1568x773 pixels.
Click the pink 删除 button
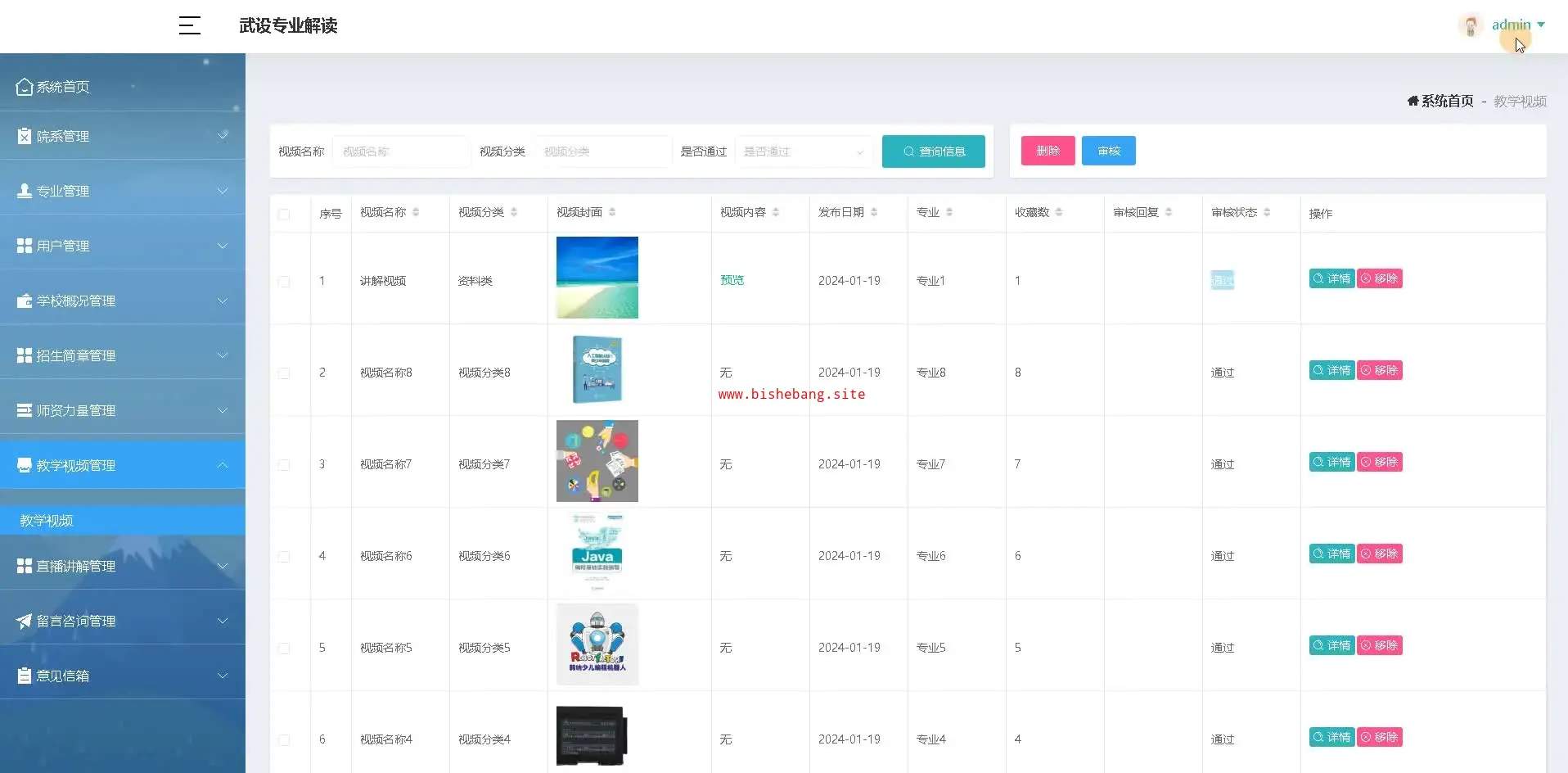1048,151
